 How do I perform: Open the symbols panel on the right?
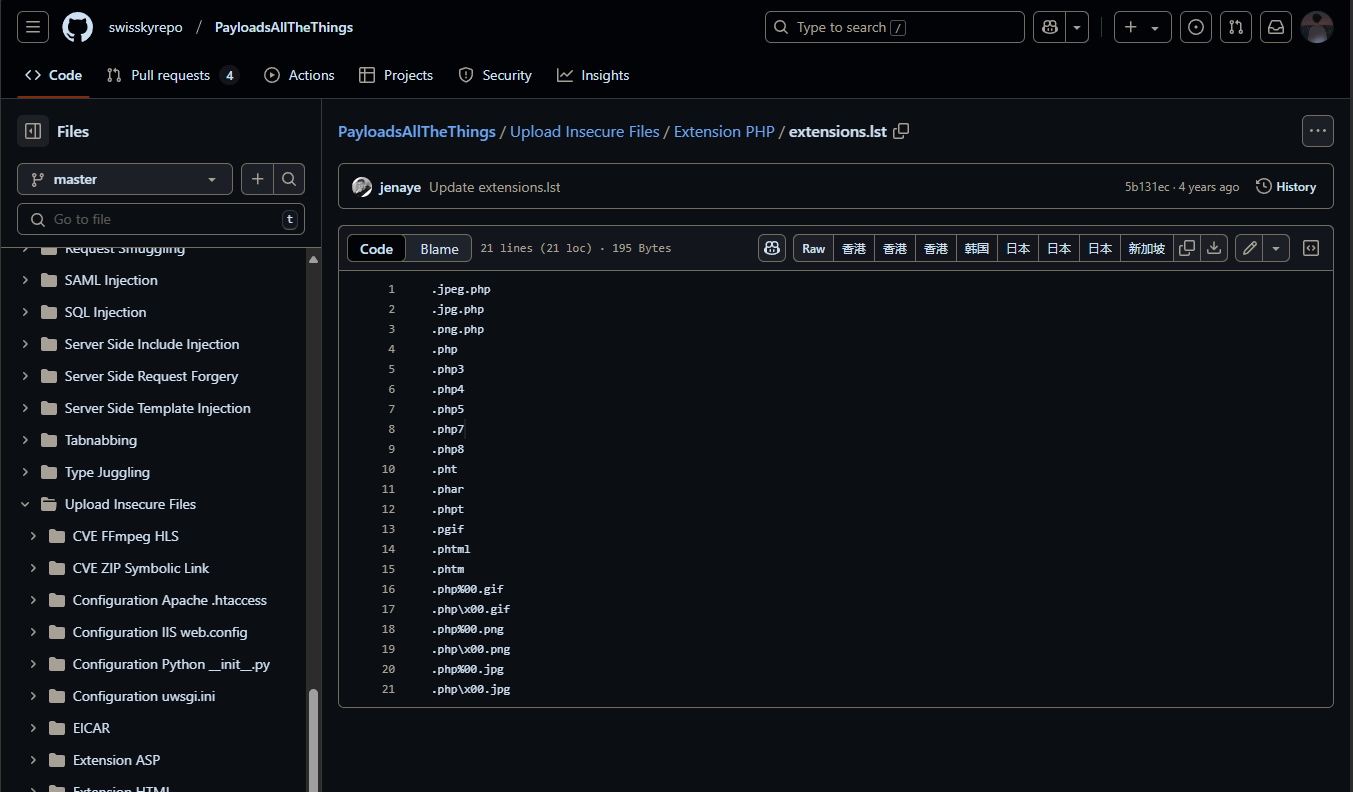[x=1311, y=249]
